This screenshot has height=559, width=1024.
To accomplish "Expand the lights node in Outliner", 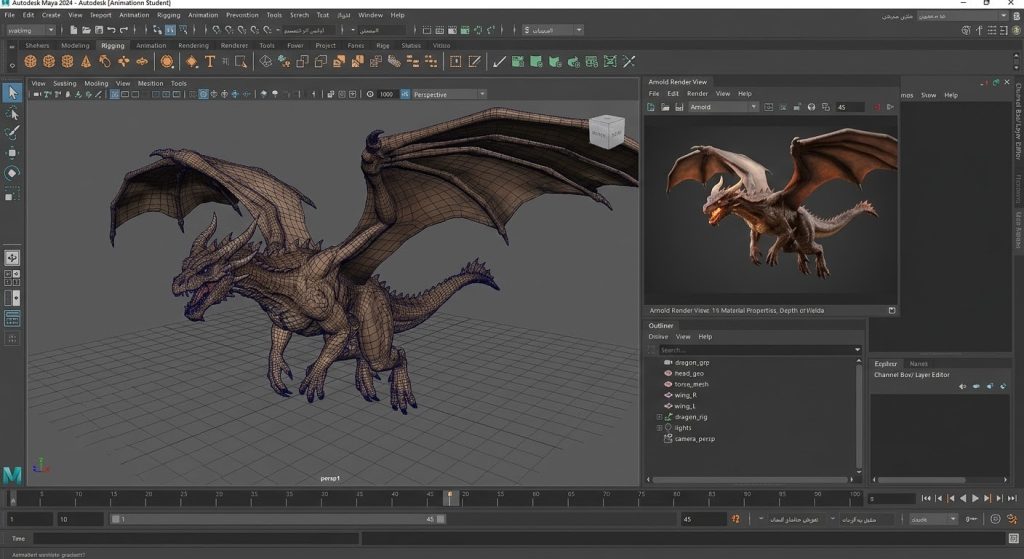I will pos(659,428).
